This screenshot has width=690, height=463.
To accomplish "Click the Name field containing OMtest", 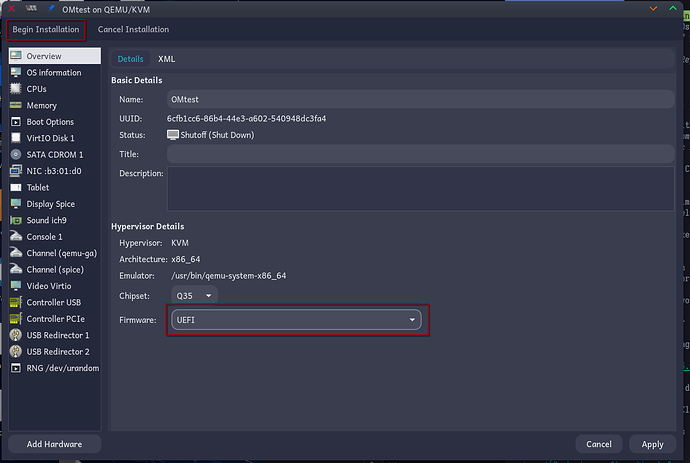I will (x=420, y=99).
